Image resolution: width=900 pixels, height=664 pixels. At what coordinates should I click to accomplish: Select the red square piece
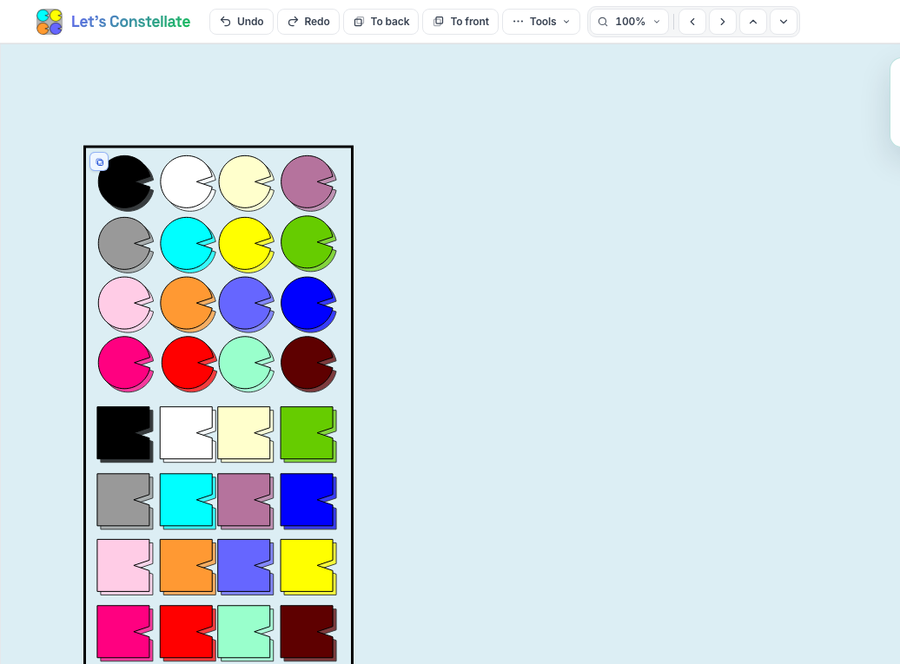(x=188, y=633)
